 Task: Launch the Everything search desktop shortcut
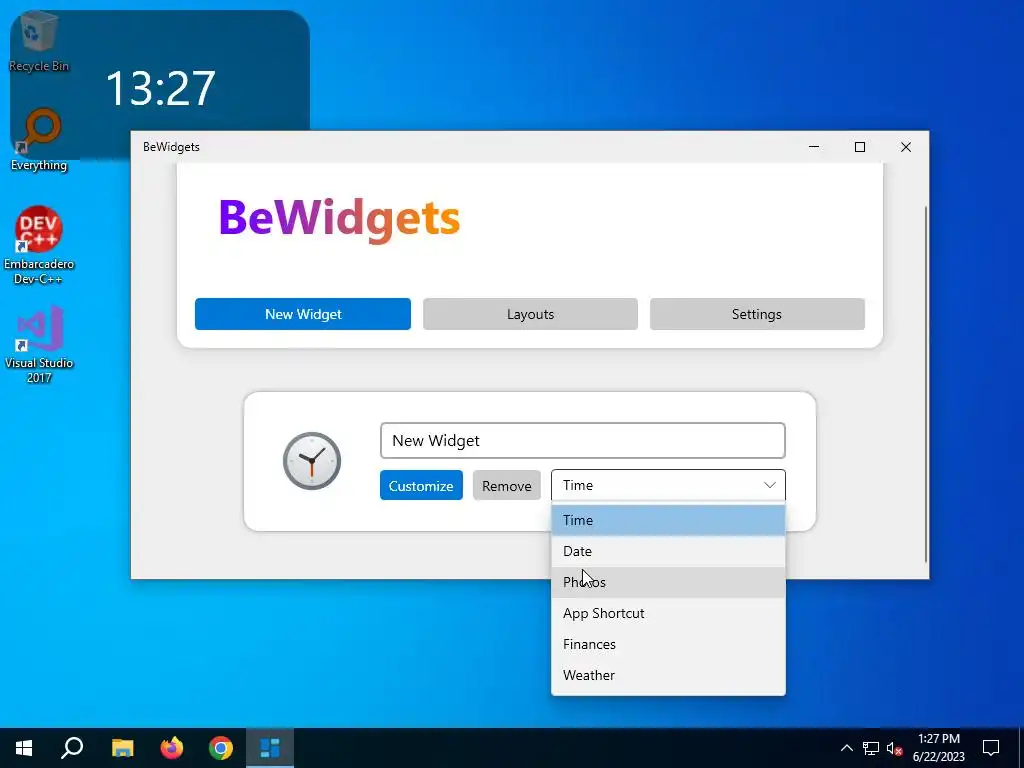(39, 139)
